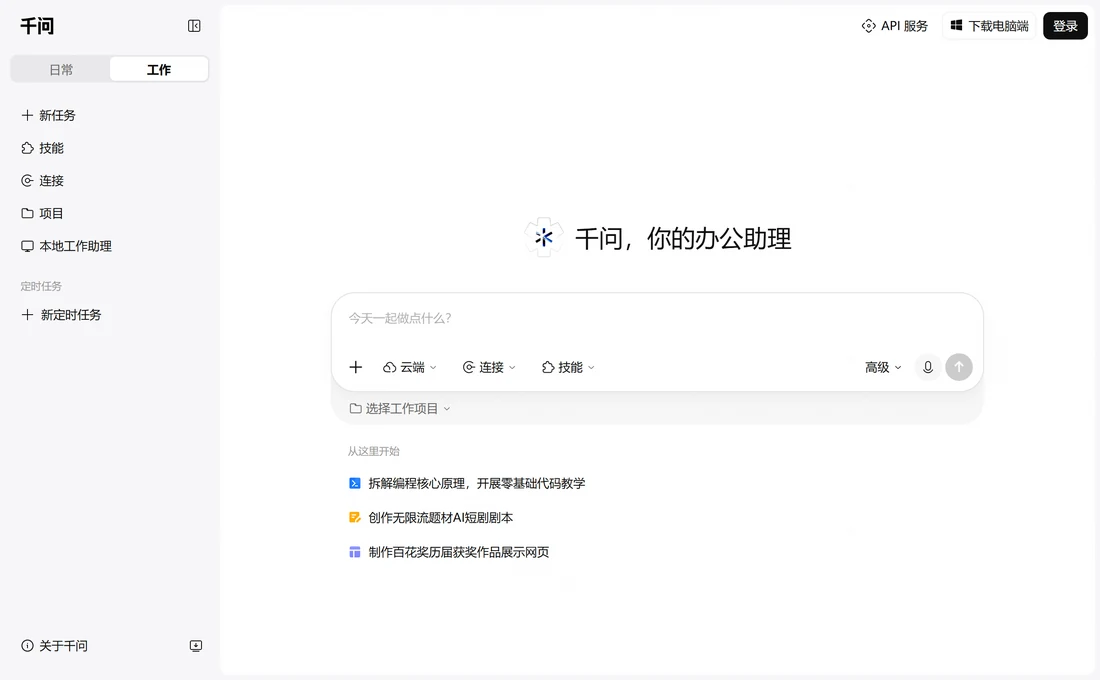1100x680 pixels.
Task: Click the send arrow button
Action: point(959,367)
